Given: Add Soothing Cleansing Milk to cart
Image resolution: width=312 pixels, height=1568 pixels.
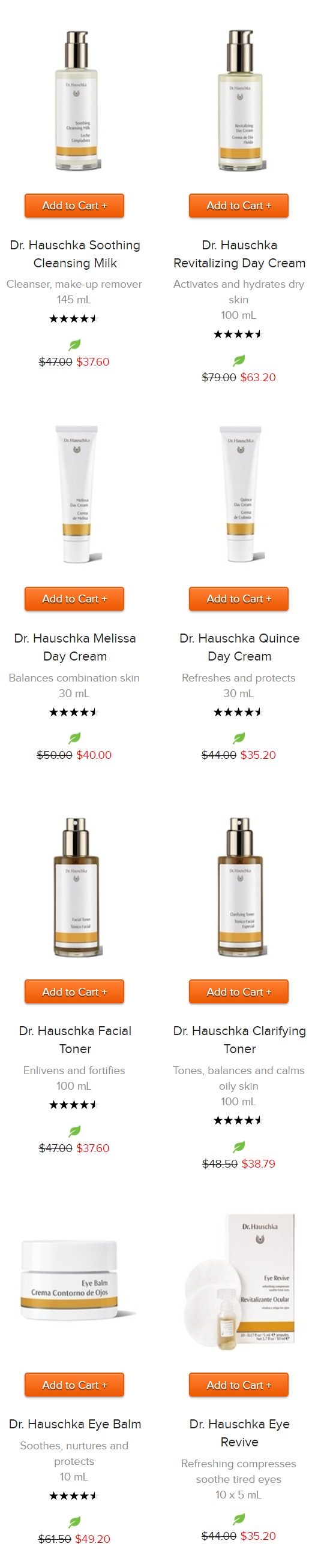Looking at the screenshot, I should coord(74,206).
